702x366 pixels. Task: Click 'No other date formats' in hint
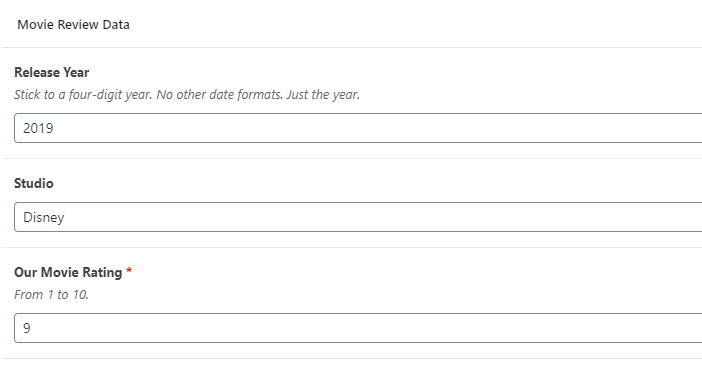[219, 95]
